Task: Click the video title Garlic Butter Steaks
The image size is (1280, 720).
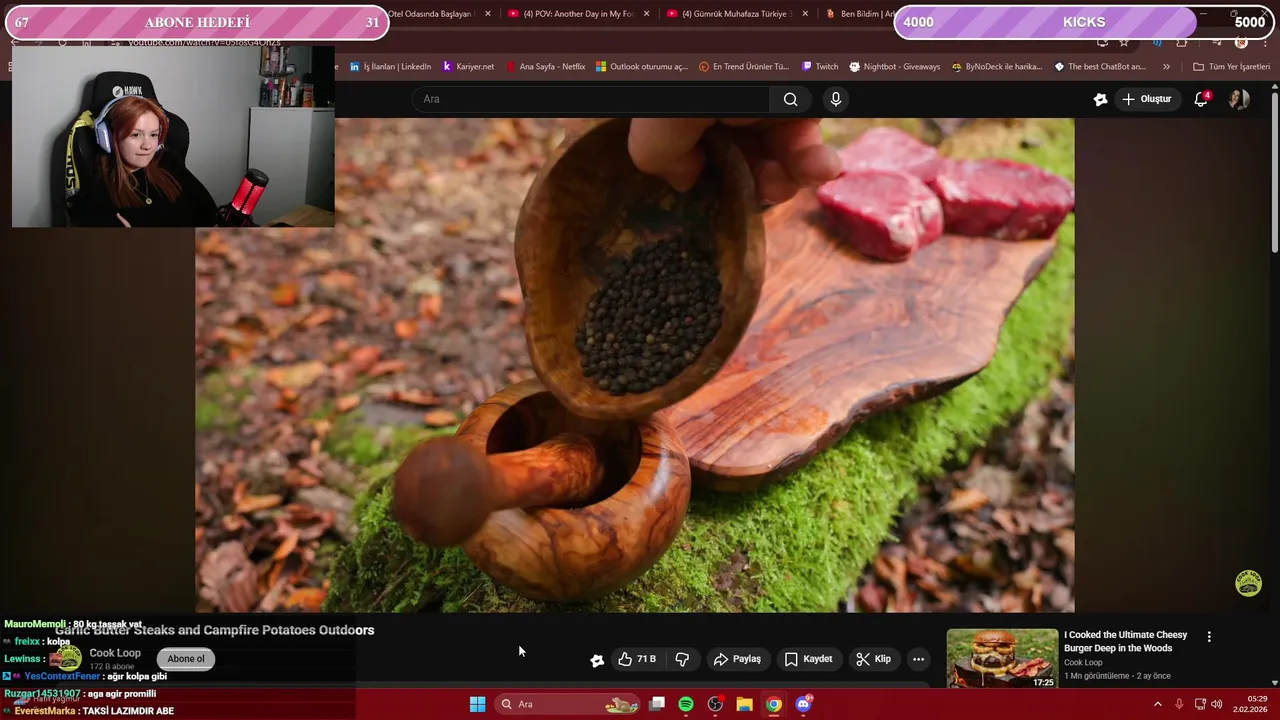Action: 215,630
